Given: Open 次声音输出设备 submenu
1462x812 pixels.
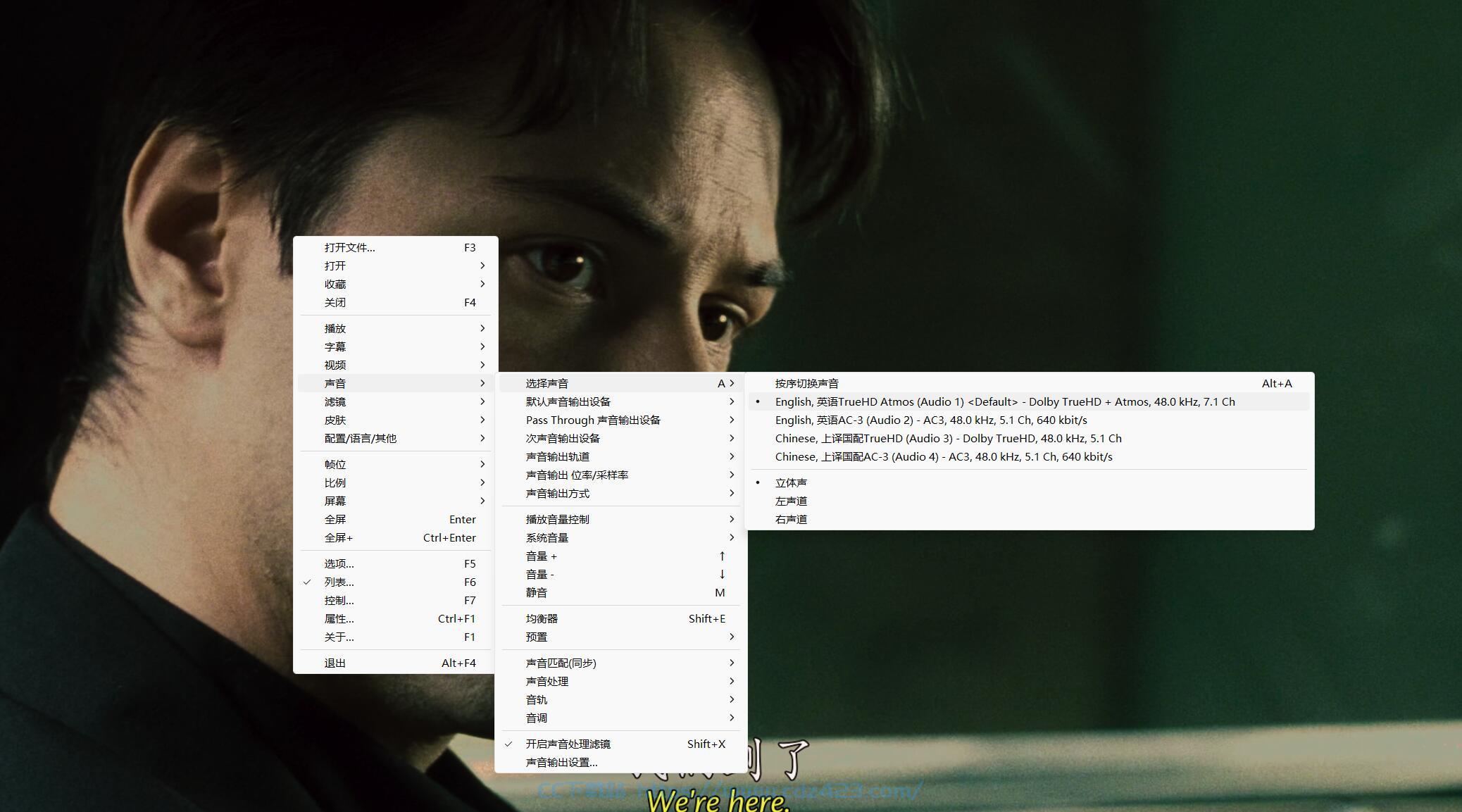Looking at the screenshot, I should coord(621,438).
